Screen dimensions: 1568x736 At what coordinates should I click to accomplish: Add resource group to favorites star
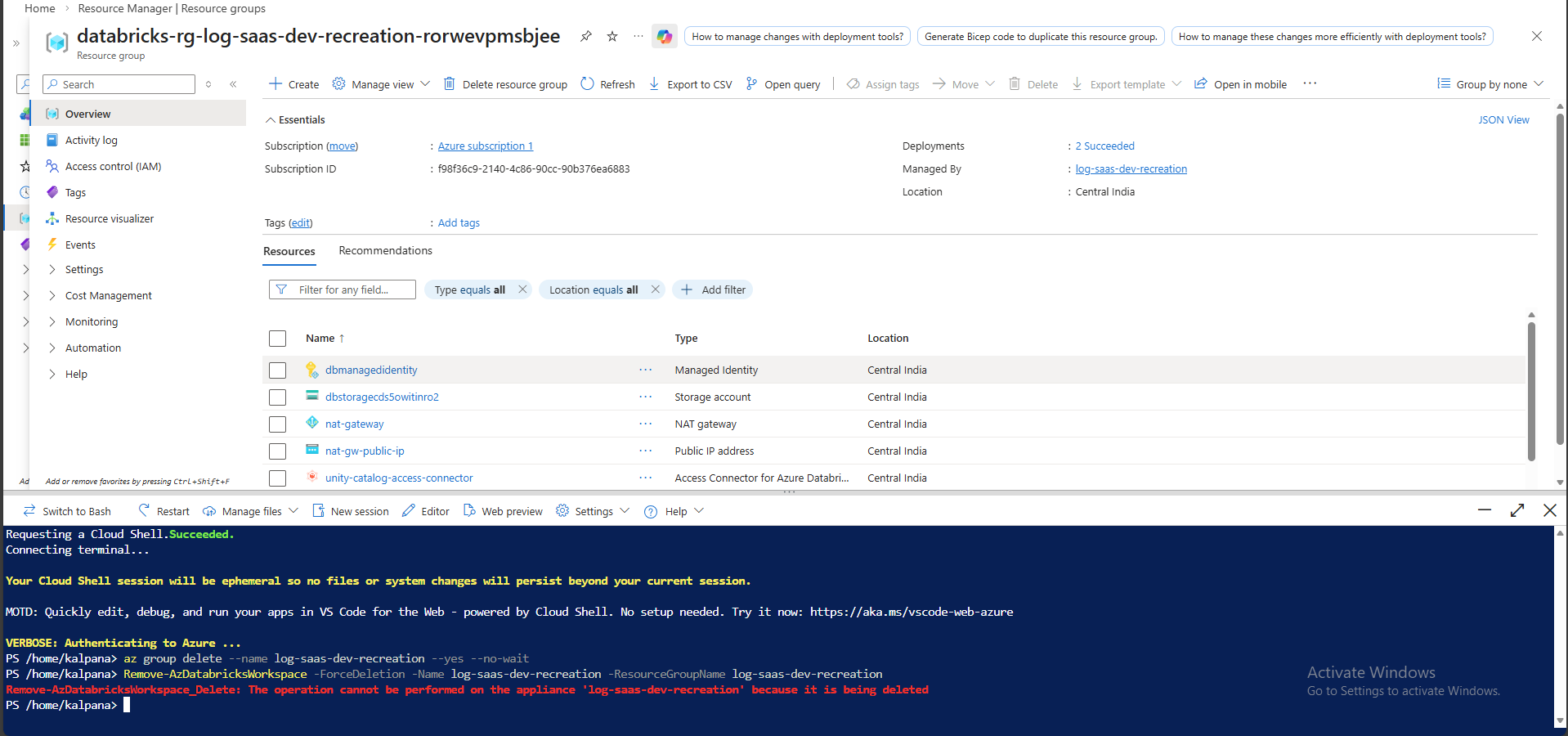(x=612, y=36)
